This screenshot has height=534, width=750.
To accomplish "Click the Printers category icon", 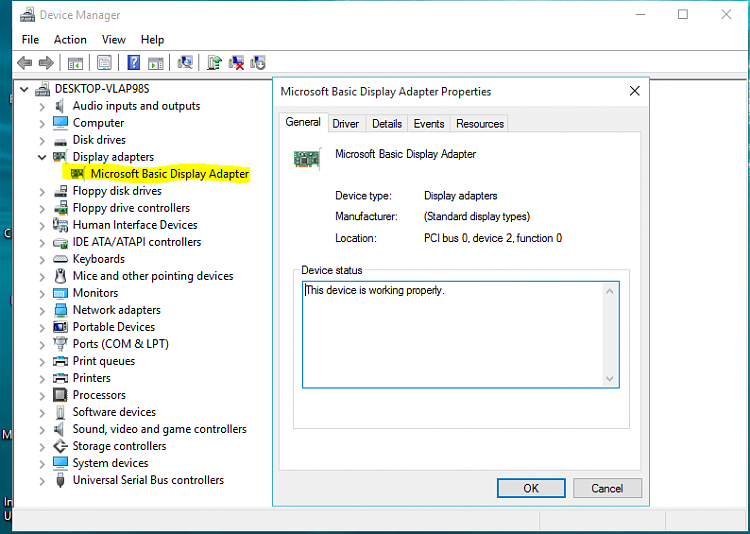I will tap(60, 378).
